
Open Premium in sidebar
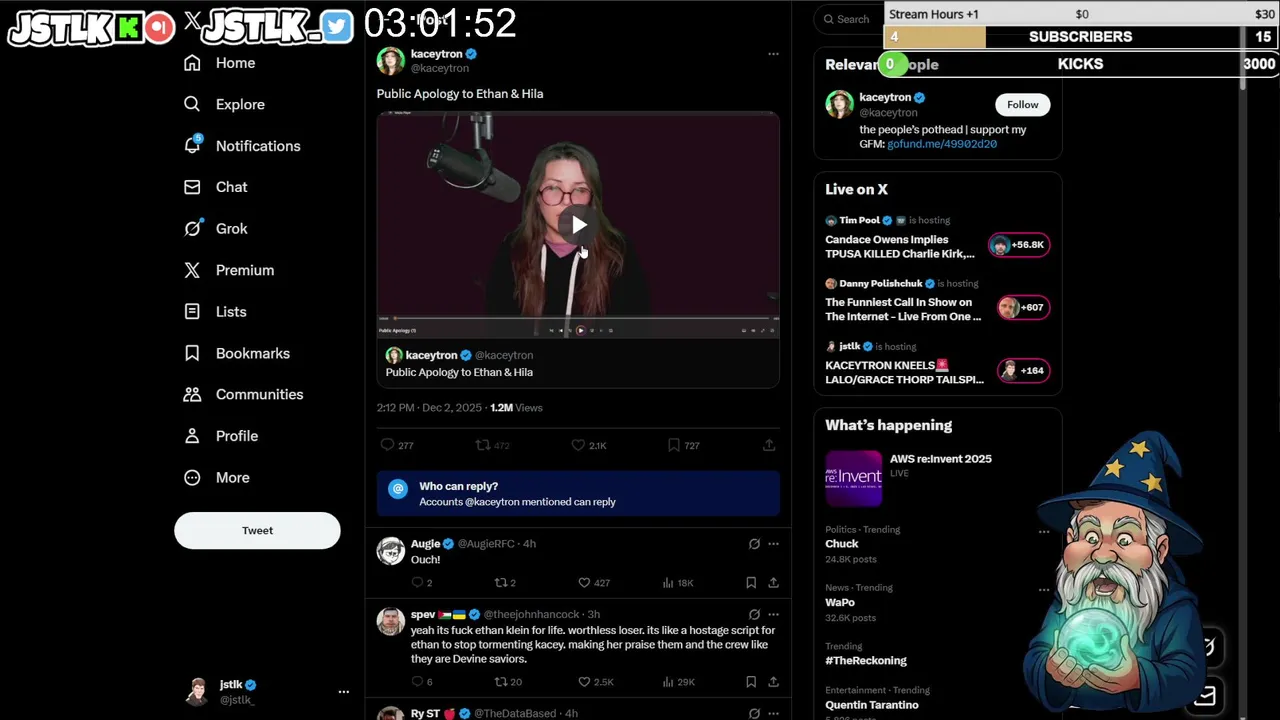(x=230, y=270)
